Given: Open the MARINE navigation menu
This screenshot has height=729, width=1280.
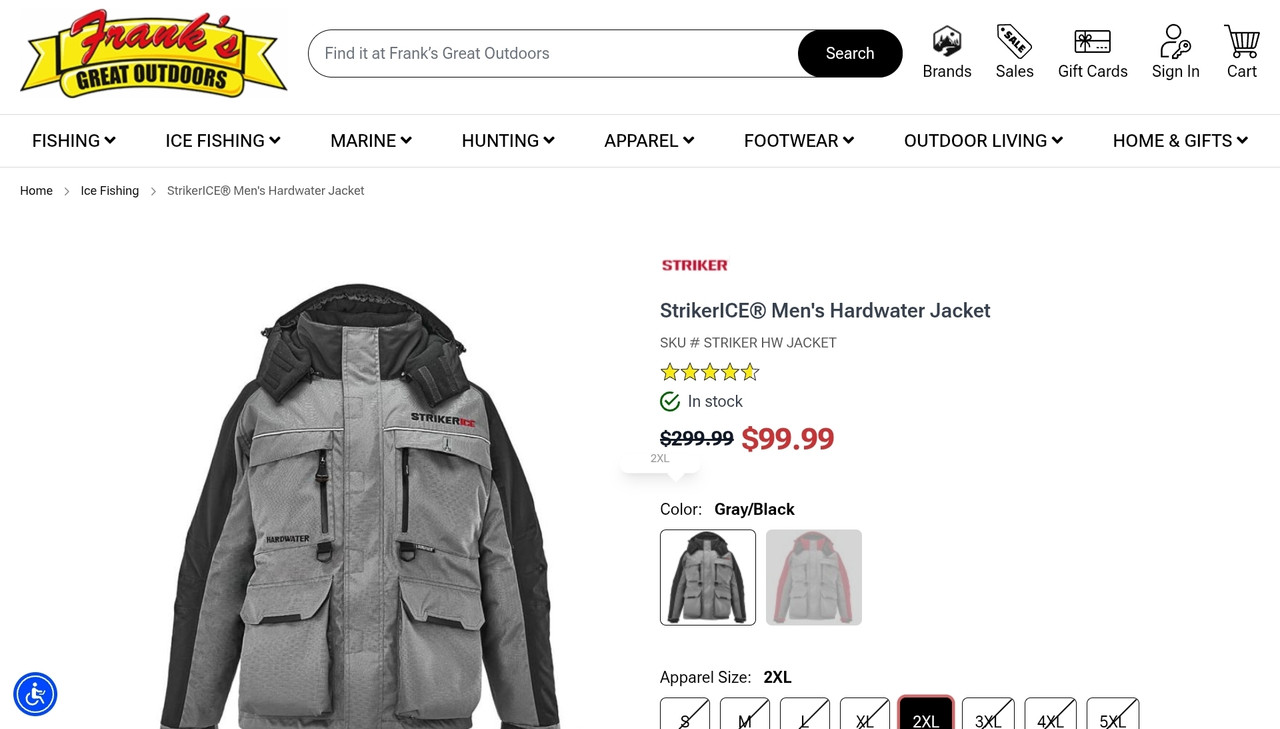Looking at the screenshot, I should [x=371, y=141].
